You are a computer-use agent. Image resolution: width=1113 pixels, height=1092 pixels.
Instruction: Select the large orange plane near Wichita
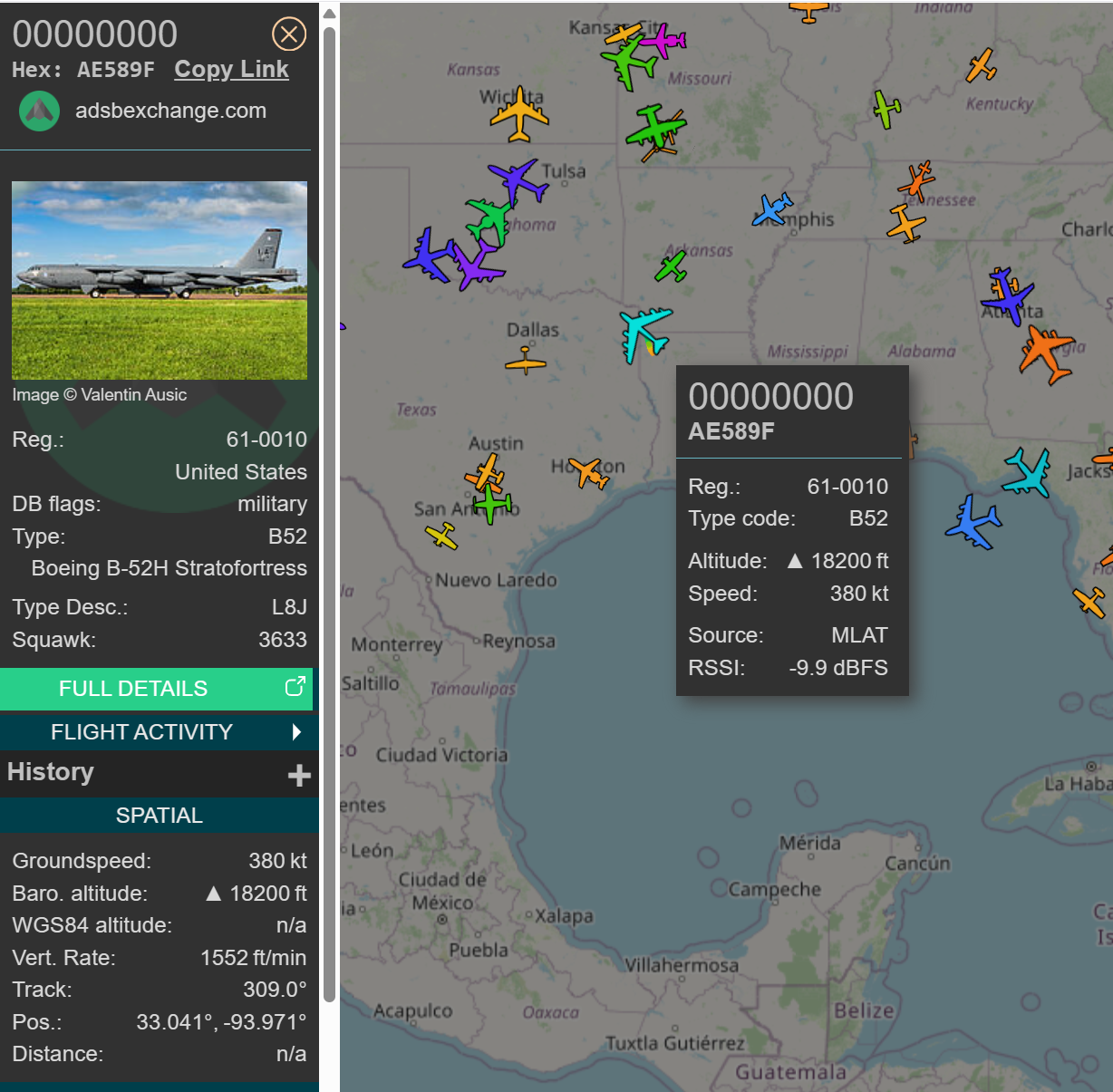tap(519, 115)
